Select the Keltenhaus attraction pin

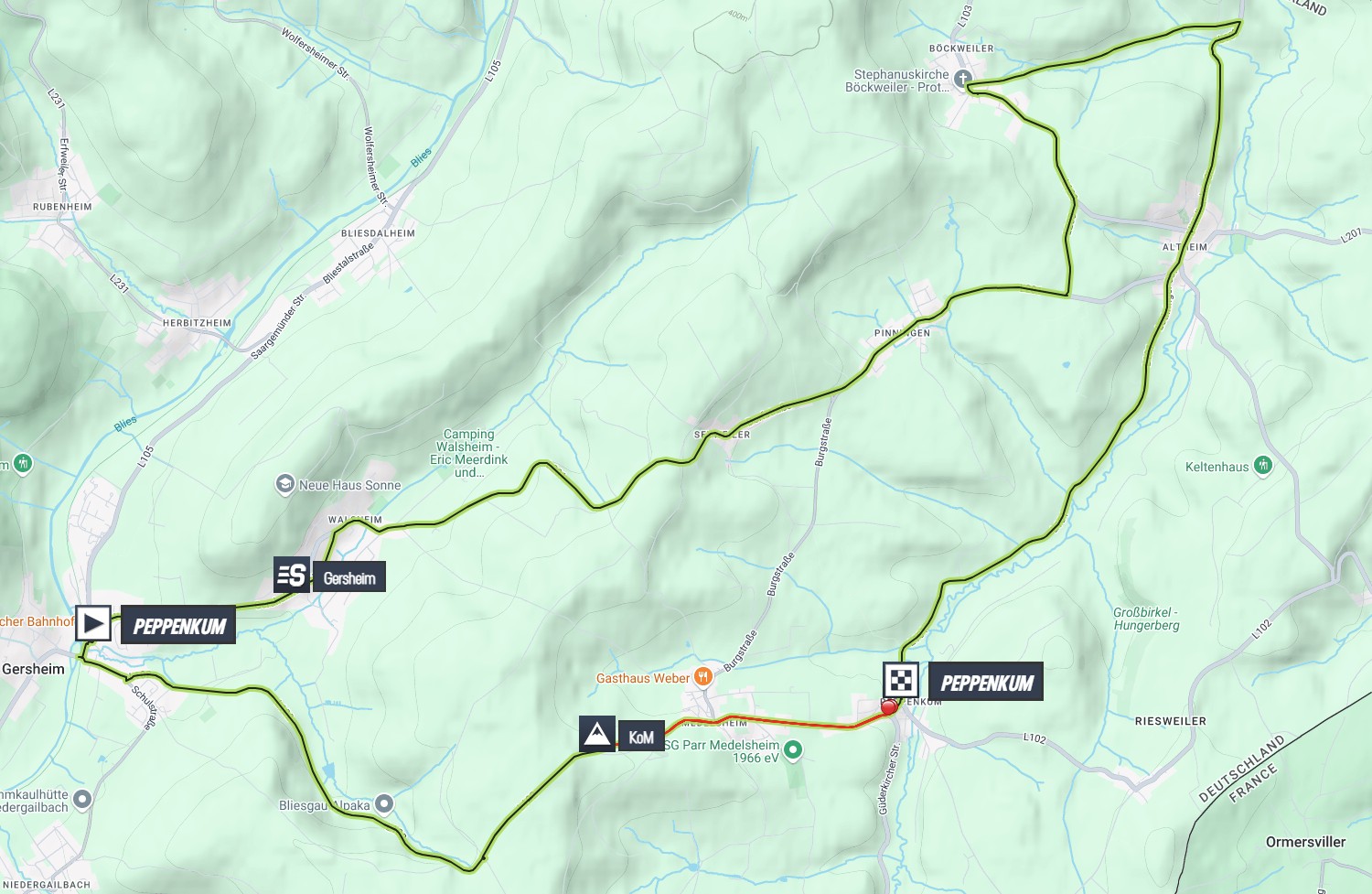point(1263,465)
